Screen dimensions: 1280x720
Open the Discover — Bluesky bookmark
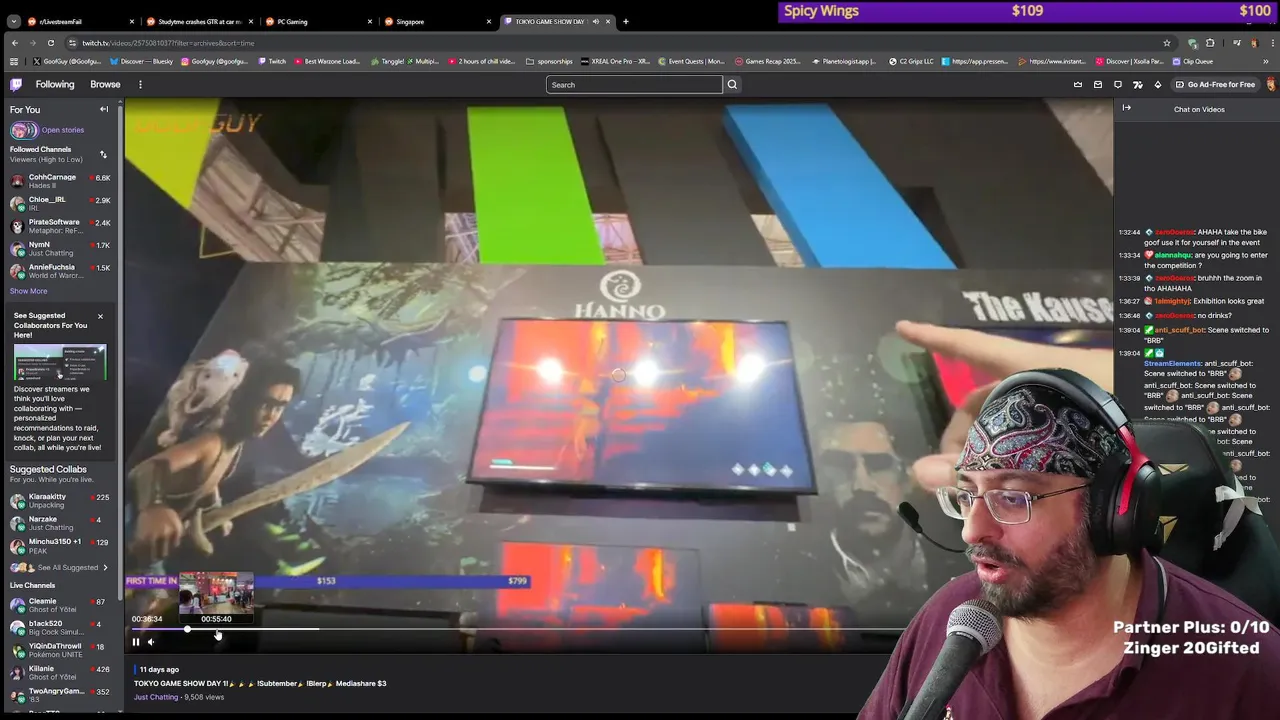(140, 61)
